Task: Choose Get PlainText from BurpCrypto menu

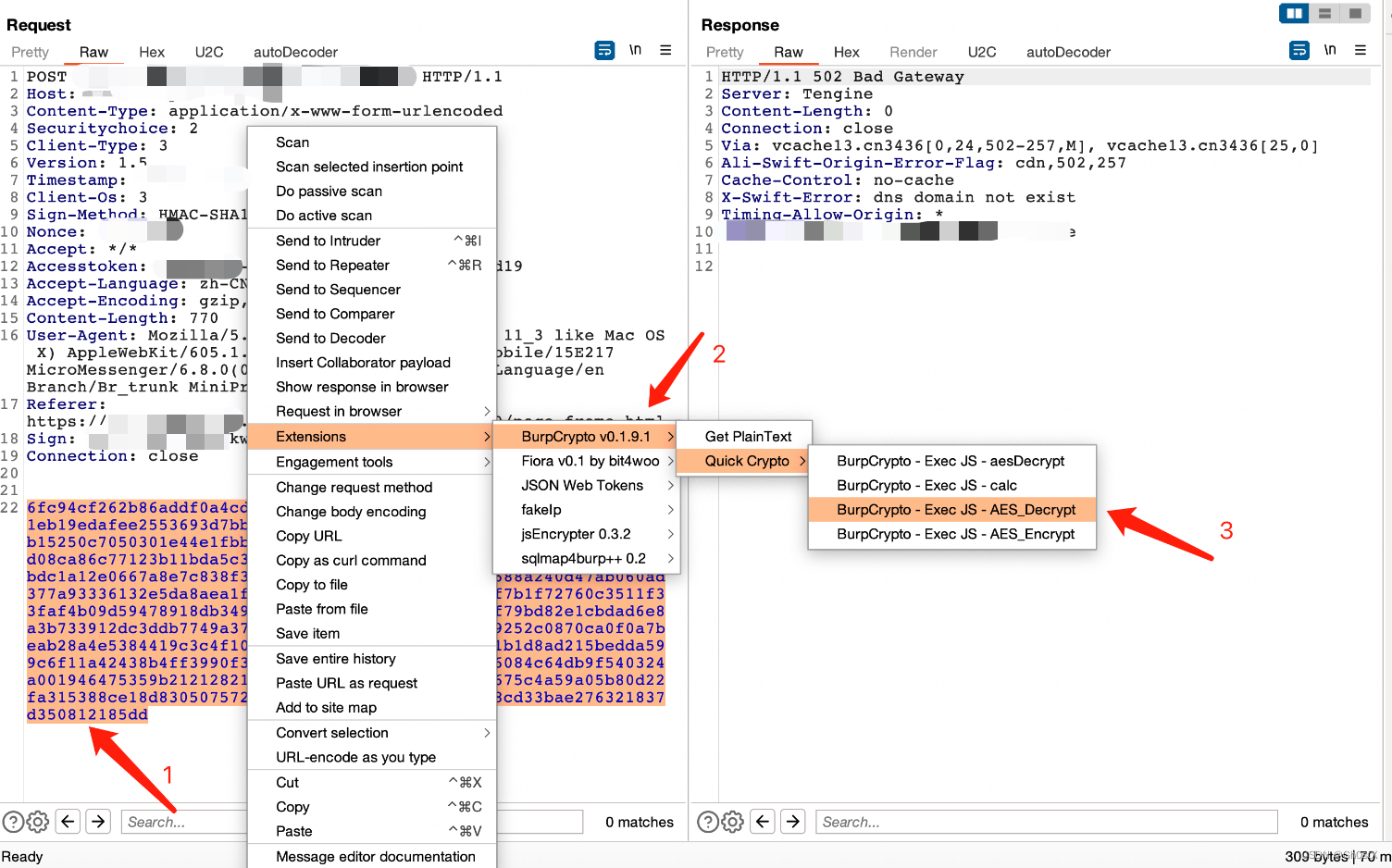Action: [745, 437]
